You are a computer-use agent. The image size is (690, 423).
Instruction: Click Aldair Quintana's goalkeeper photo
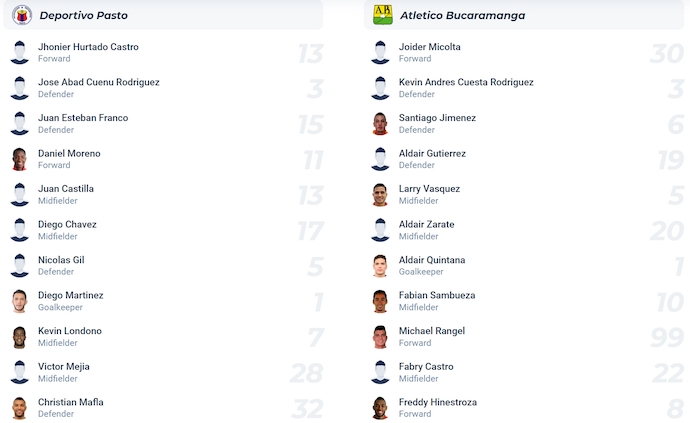click(380, 266)
